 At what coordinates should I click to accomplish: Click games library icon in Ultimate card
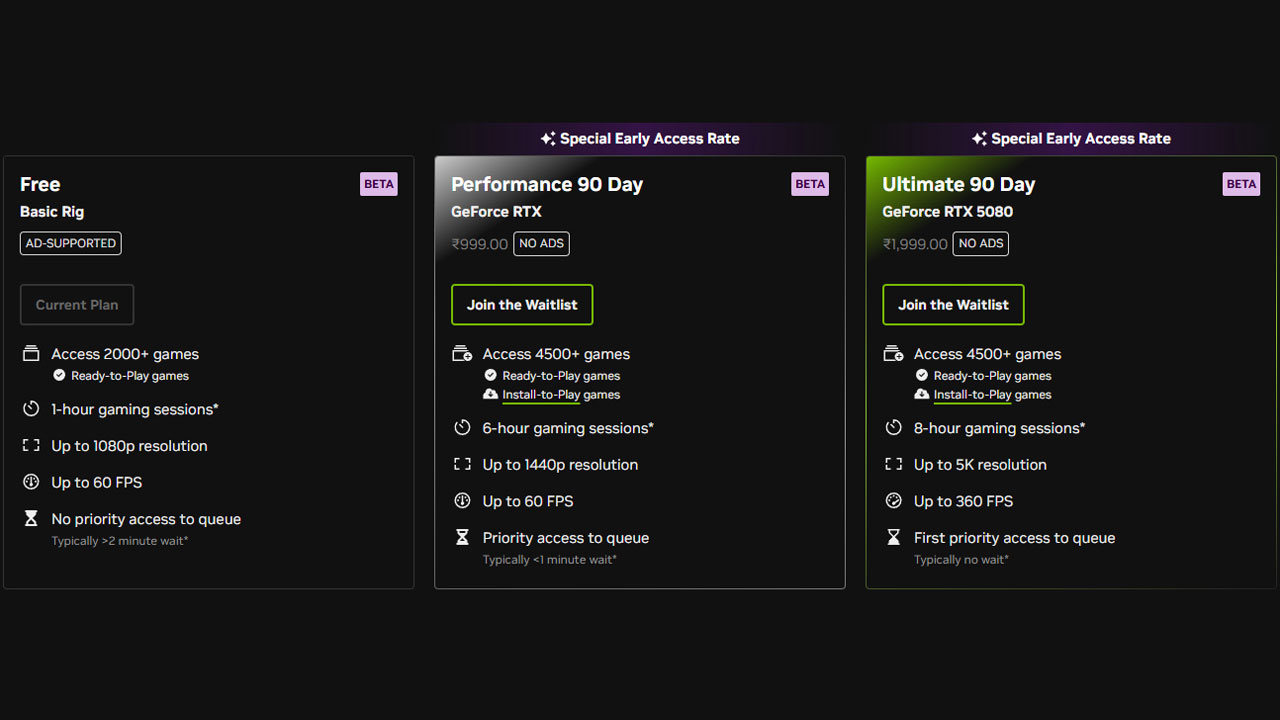click(893, 354)
